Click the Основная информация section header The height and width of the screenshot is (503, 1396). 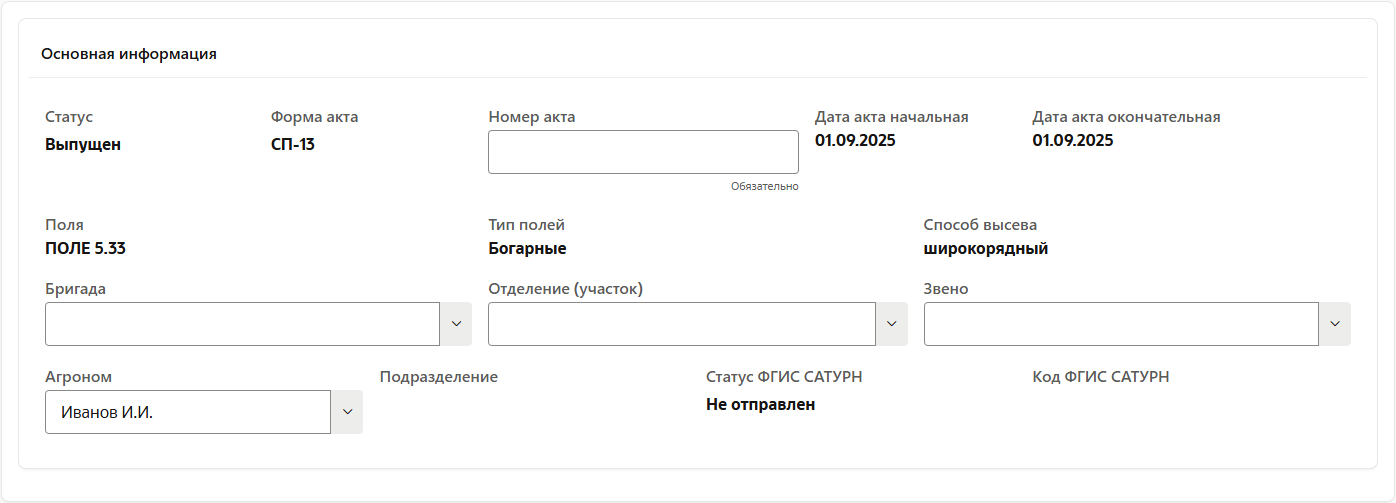point(129,54)
